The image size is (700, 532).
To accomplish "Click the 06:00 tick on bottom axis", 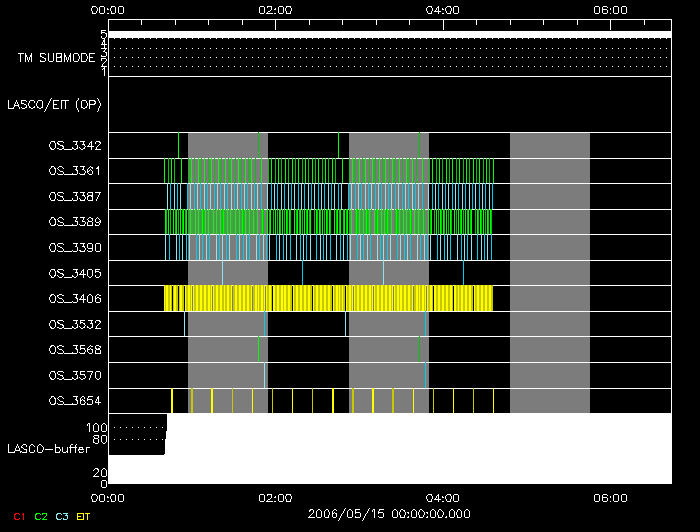I will click(610, 497).
